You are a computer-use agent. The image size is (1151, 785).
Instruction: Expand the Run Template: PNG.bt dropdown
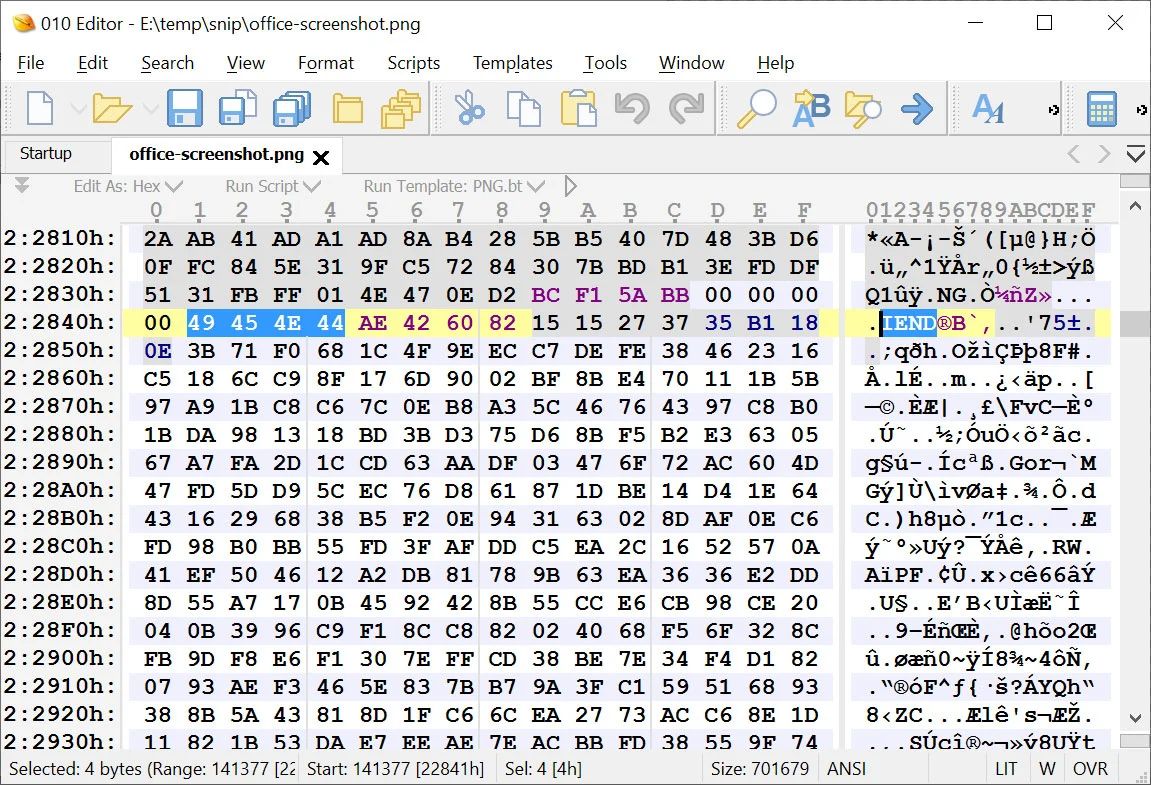pos(454,186)
